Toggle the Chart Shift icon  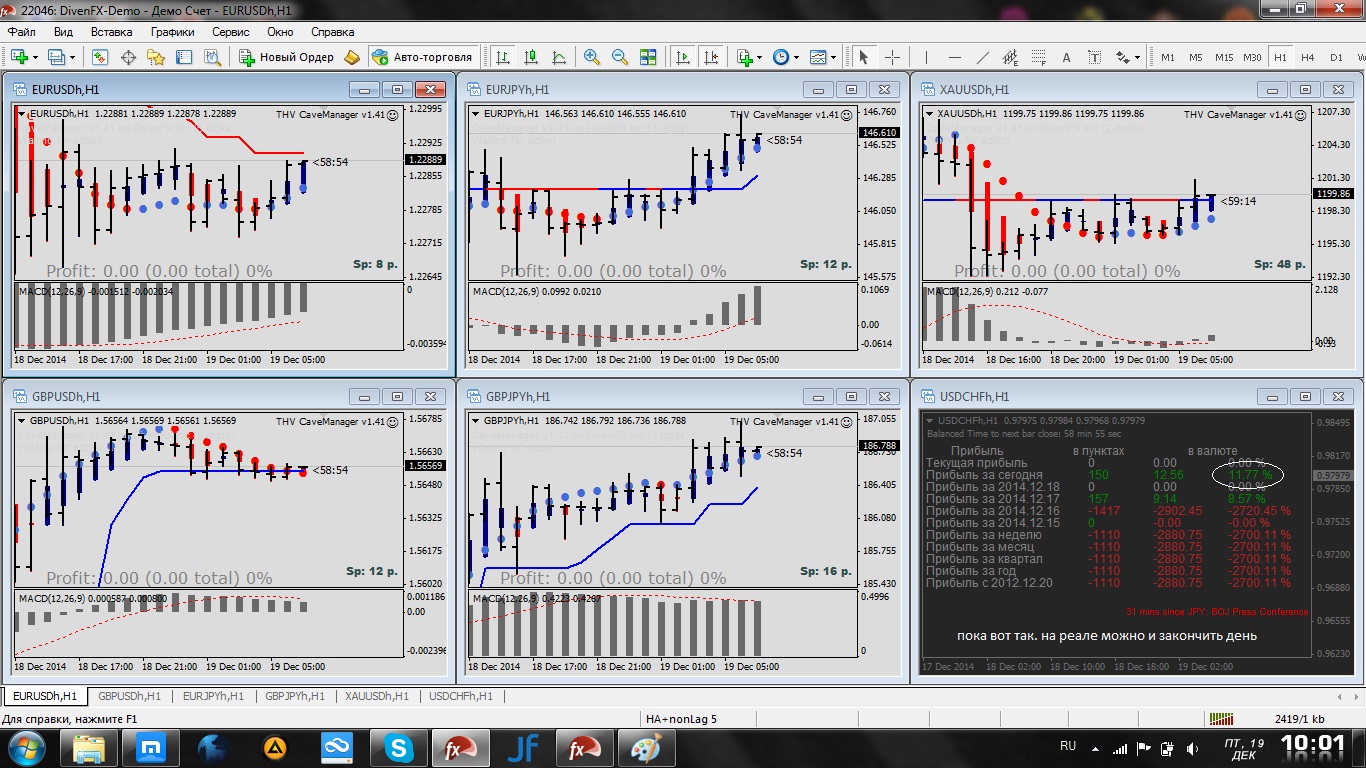(x=712, y=57)
